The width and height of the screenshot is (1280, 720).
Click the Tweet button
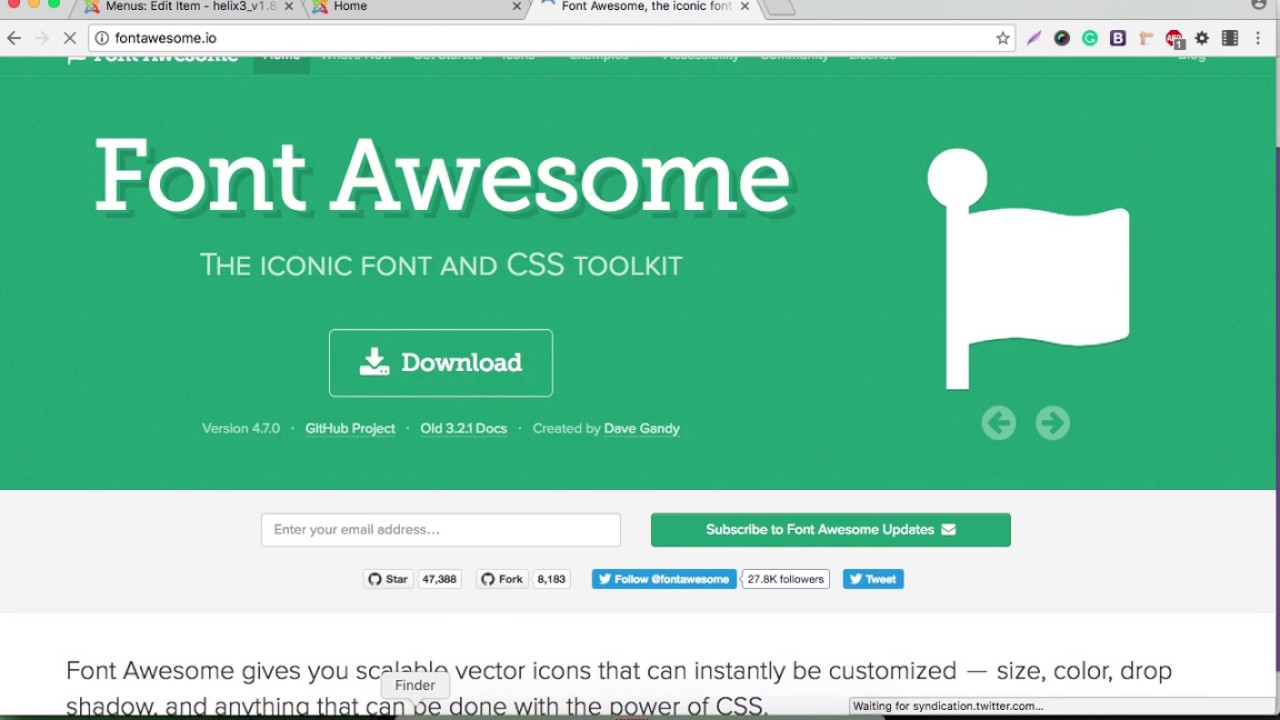[873, 579]
